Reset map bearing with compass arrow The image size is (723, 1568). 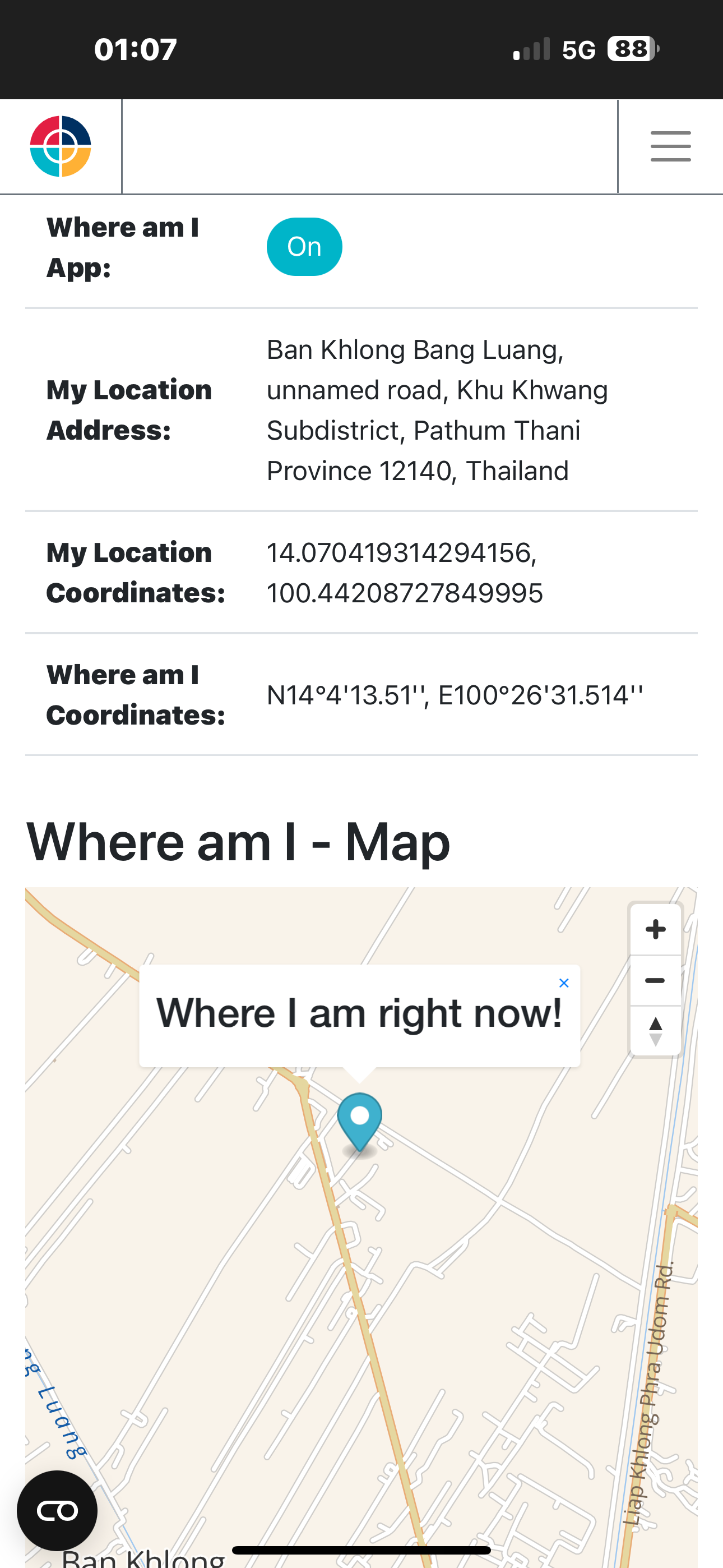tap(655, 1031)
